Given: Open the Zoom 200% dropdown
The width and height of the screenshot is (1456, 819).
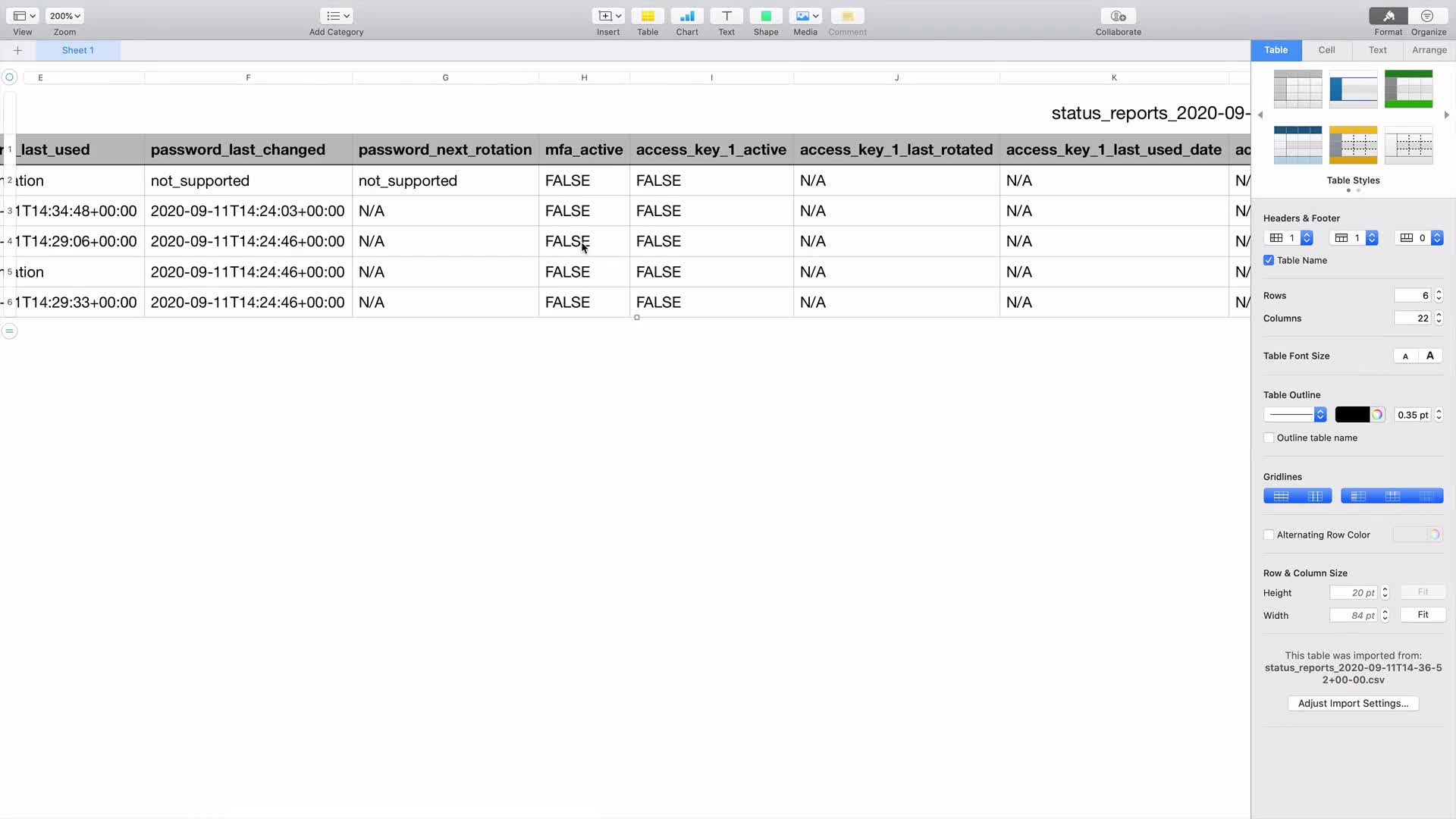Looking at the screenshot, I should point(64,16).
